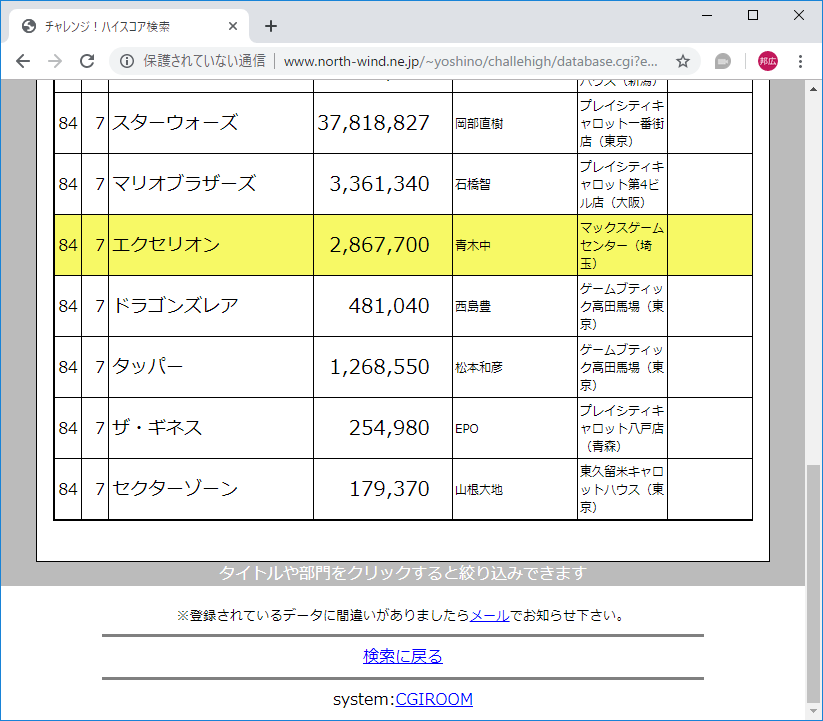Click the メール link to report data errors
823x721 pixels.
[490, 617]
